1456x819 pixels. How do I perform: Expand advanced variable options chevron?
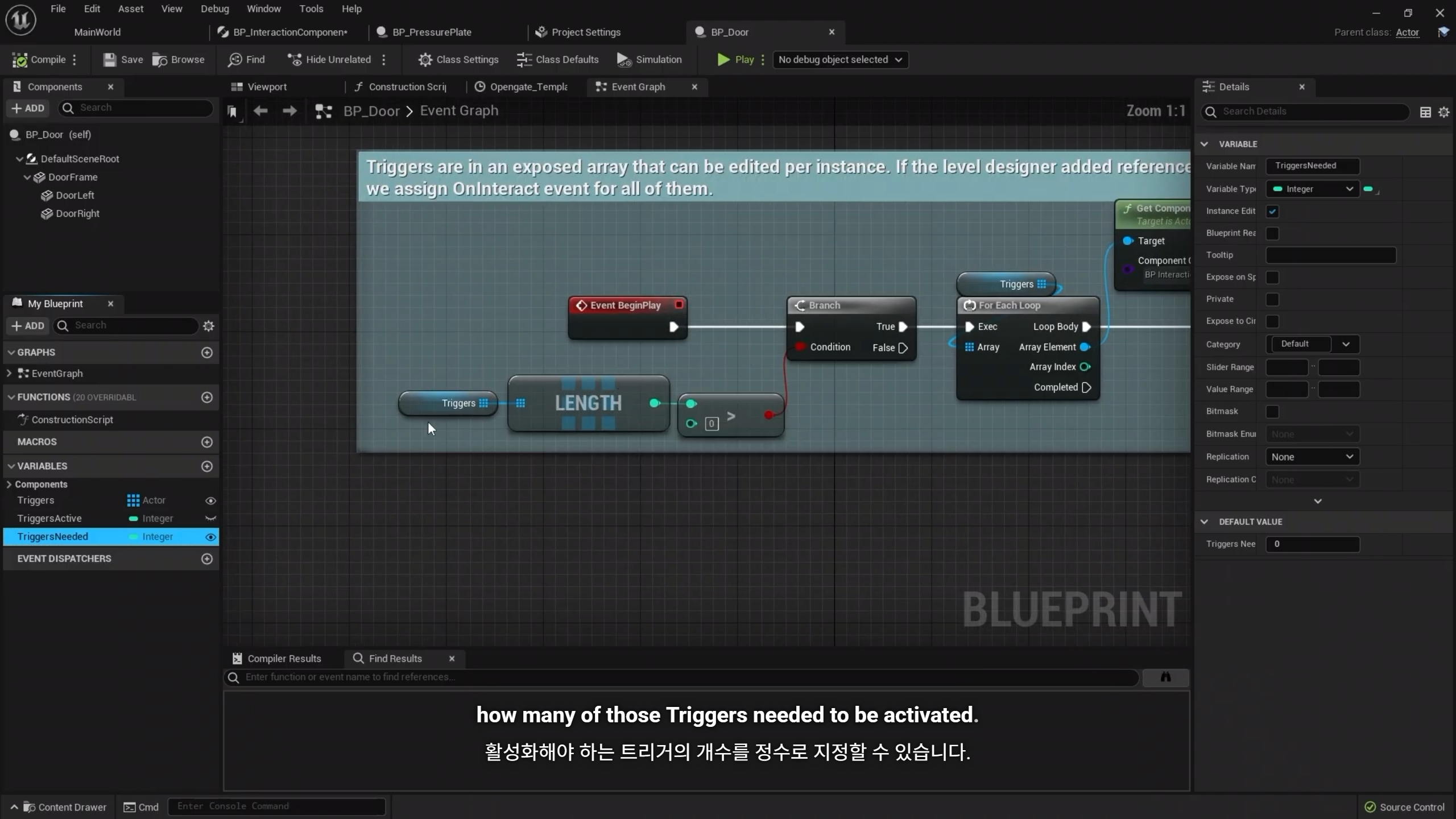pos(1318,501)
